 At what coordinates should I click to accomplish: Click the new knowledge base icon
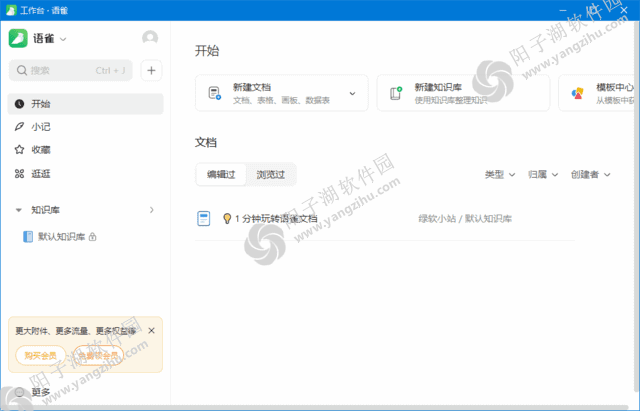tap(396, 93)
